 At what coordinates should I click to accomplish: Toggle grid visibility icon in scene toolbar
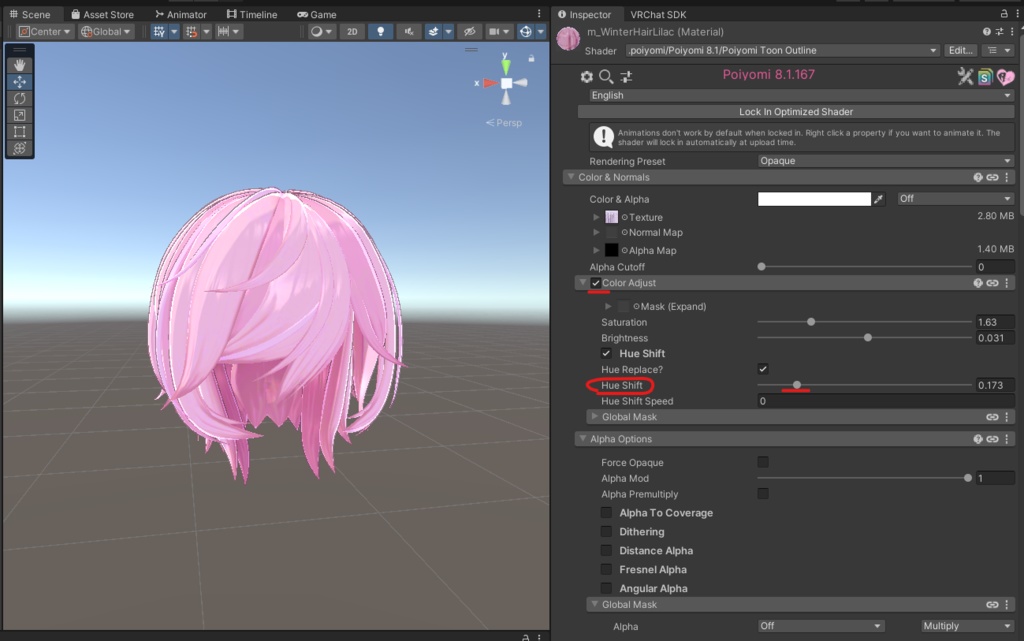[159, 31]
